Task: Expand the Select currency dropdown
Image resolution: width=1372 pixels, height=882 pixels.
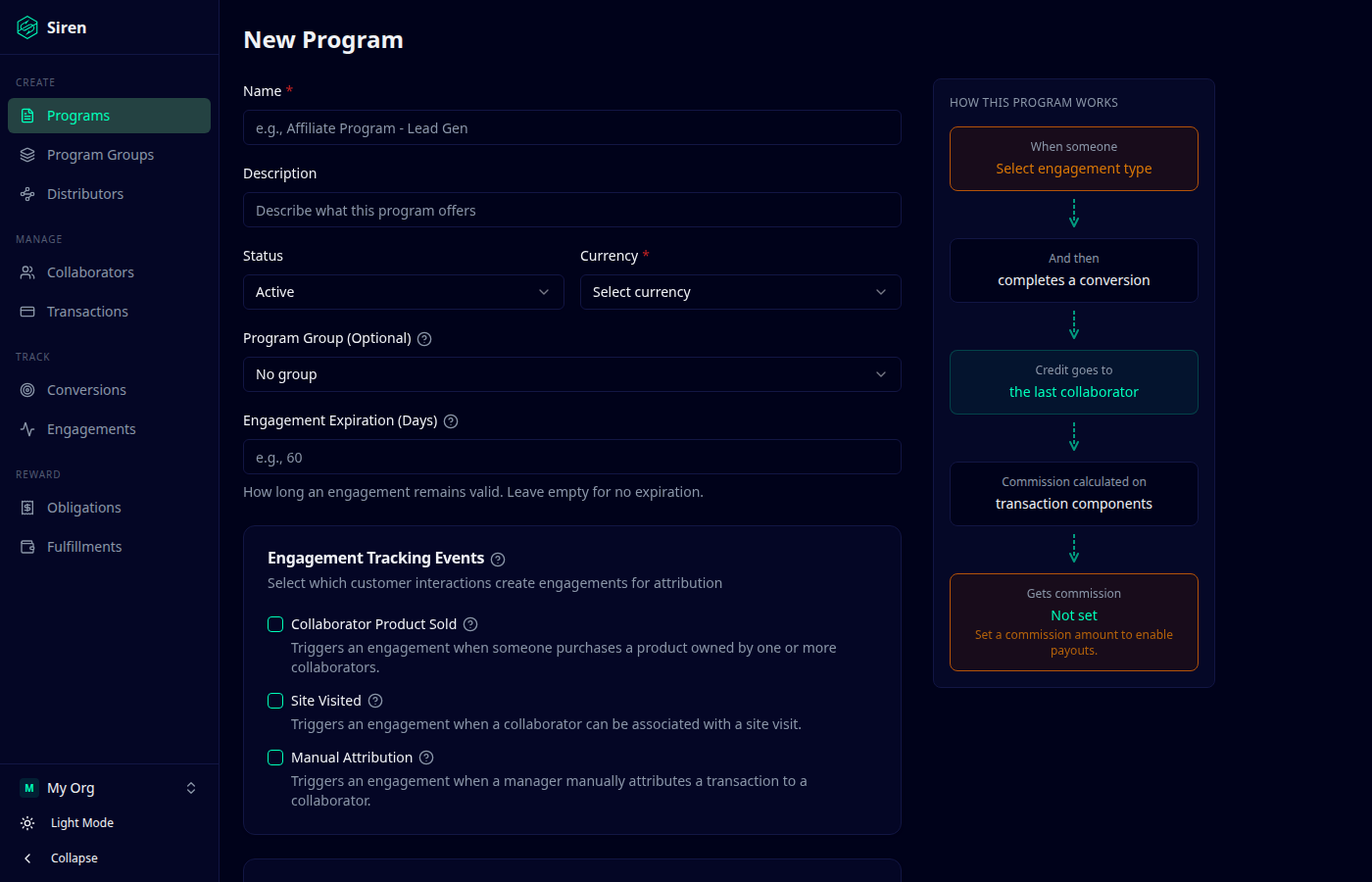Action: click(740, 292)
